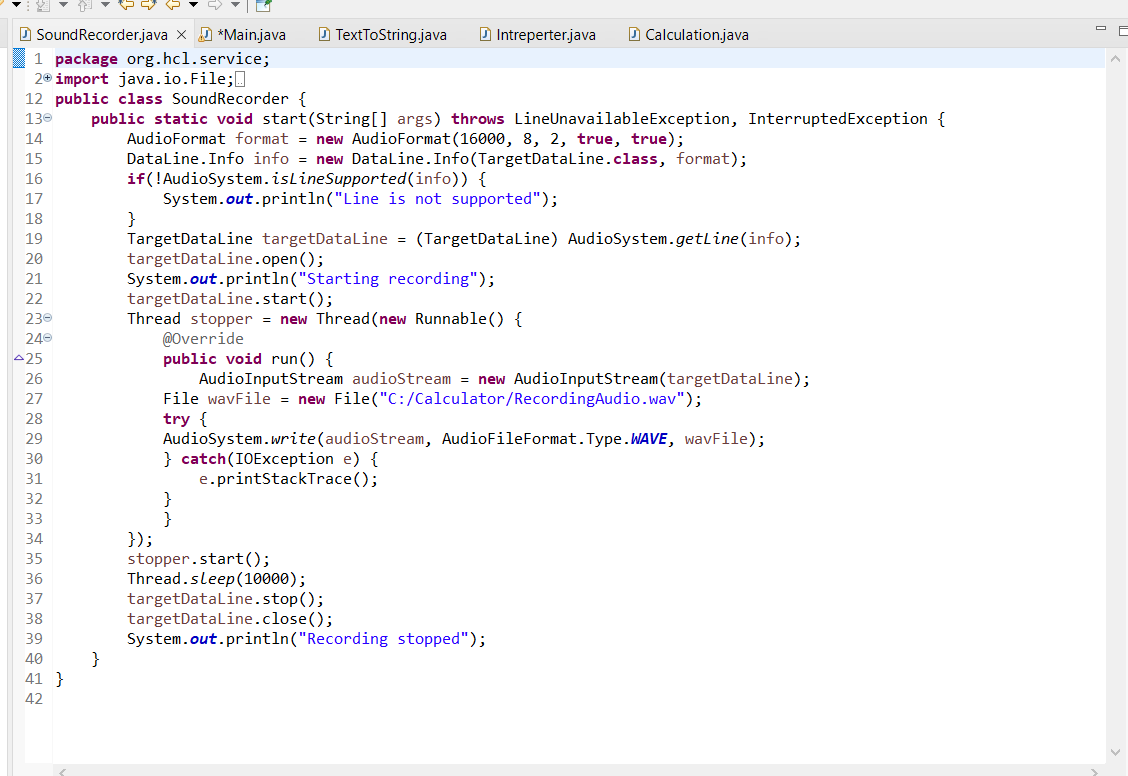The image size is (1128, 776).
Task: Click the WAVE constant on line 29
Action: (x=649, y=439)
